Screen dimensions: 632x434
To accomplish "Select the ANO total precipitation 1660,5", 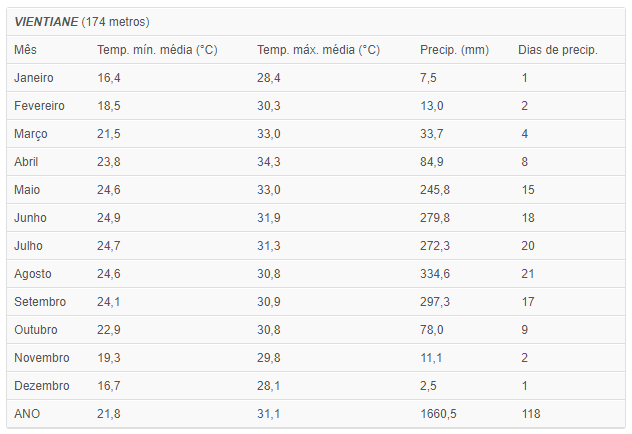I will 438,413.
